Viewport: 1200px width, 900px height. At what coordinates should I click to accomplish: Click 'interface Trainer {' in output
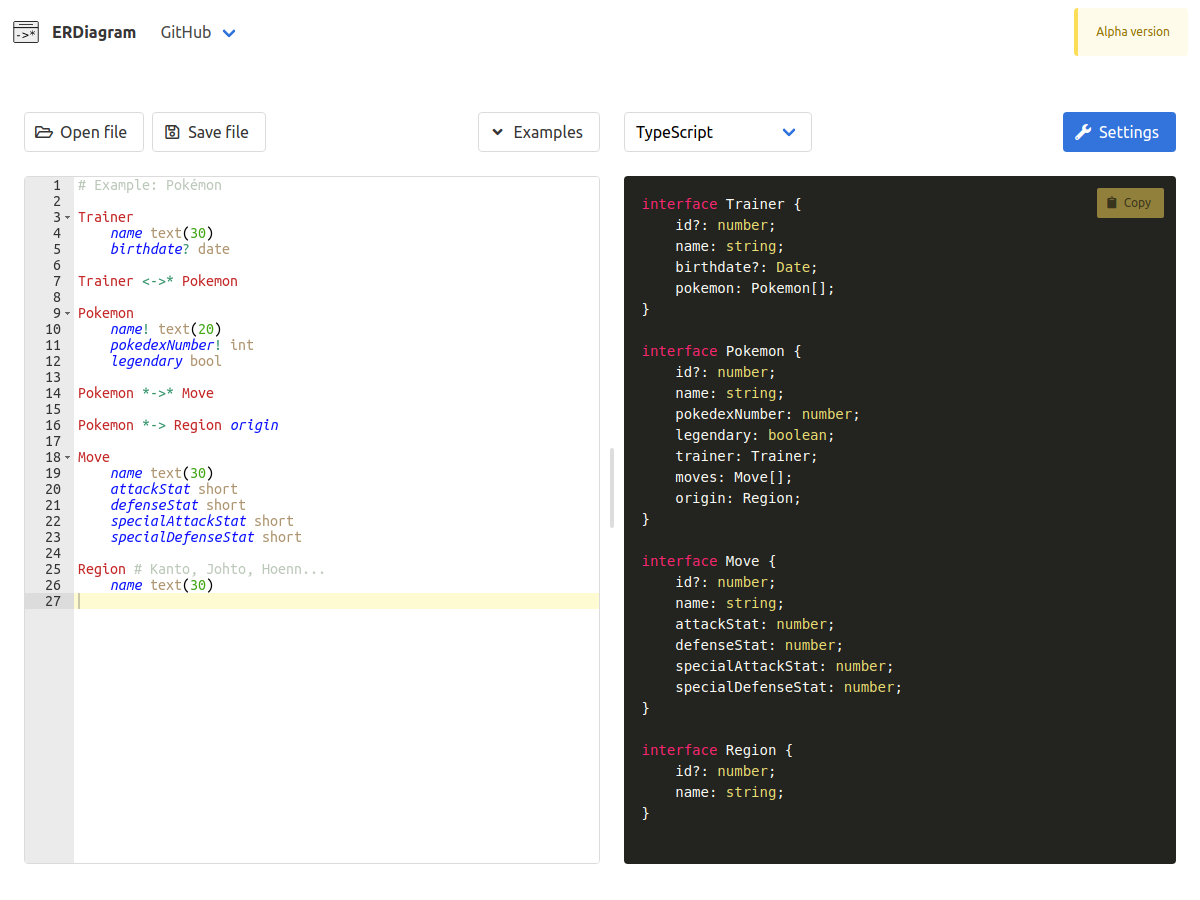click(722, 204)
